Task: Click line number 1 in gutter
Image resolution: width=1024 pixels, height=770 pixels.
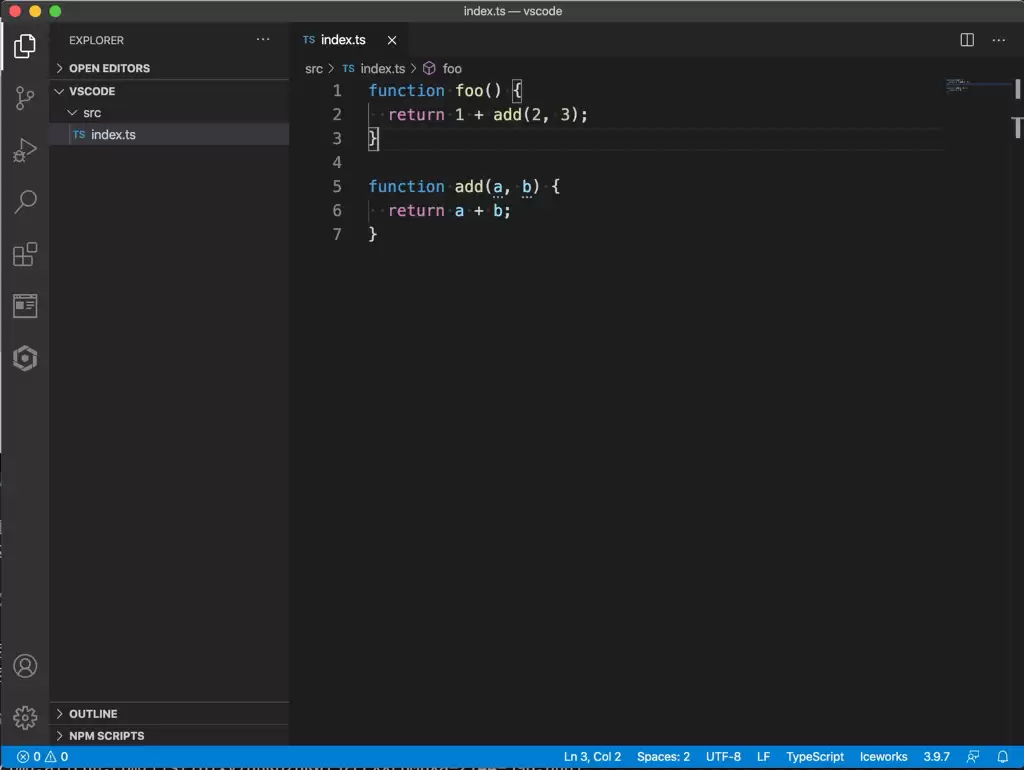Action: pyautogui.click(x=337, y=91)
